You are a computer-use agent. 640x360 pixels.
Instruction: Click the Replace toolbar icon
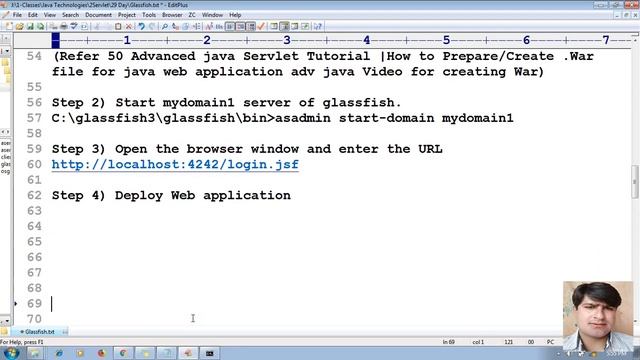175,27
